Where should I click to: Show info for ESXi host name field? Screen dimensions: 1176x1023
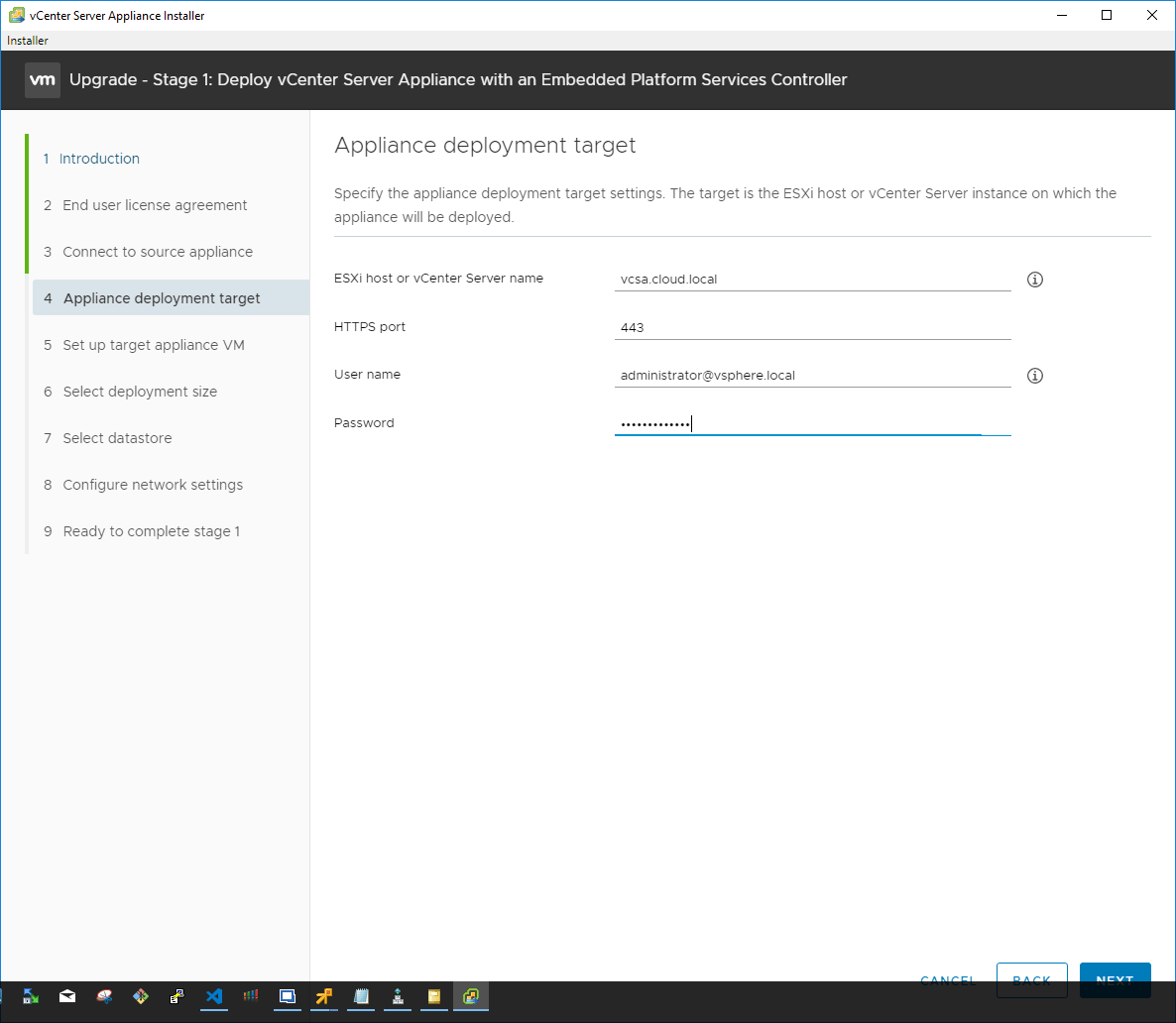pyautogui.click(x=1035, y=279)
